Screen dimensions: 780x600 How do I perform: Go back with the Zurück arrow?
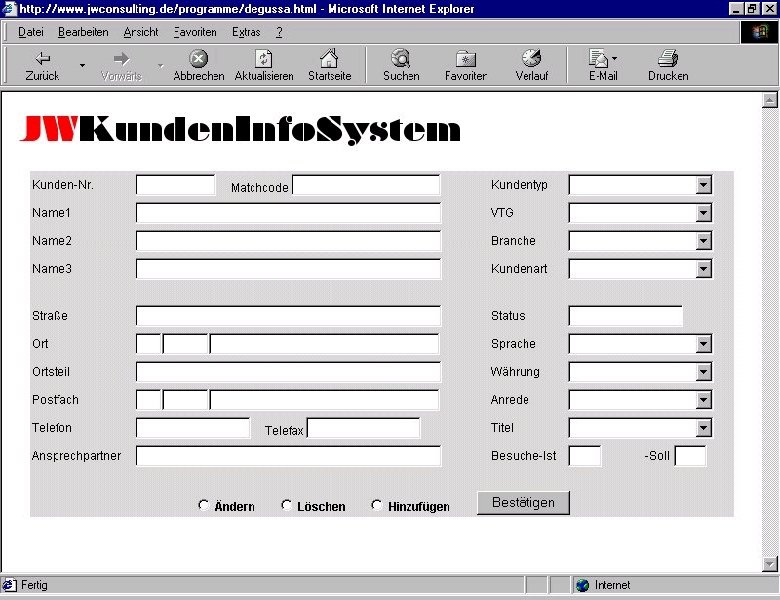pyautogui.click(x=42, y=59)
